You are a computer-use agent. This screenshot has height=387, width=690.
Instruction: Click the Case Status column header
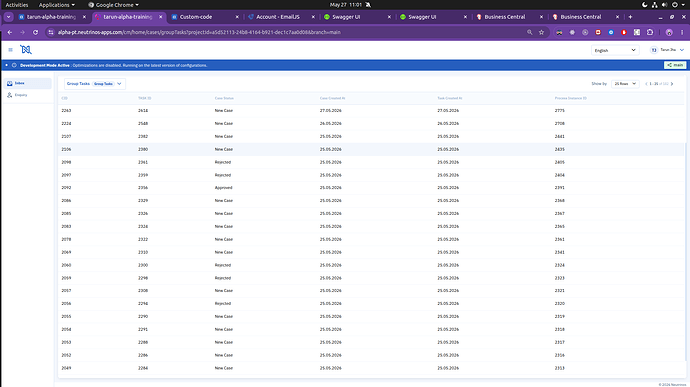(x=224, y=98)
